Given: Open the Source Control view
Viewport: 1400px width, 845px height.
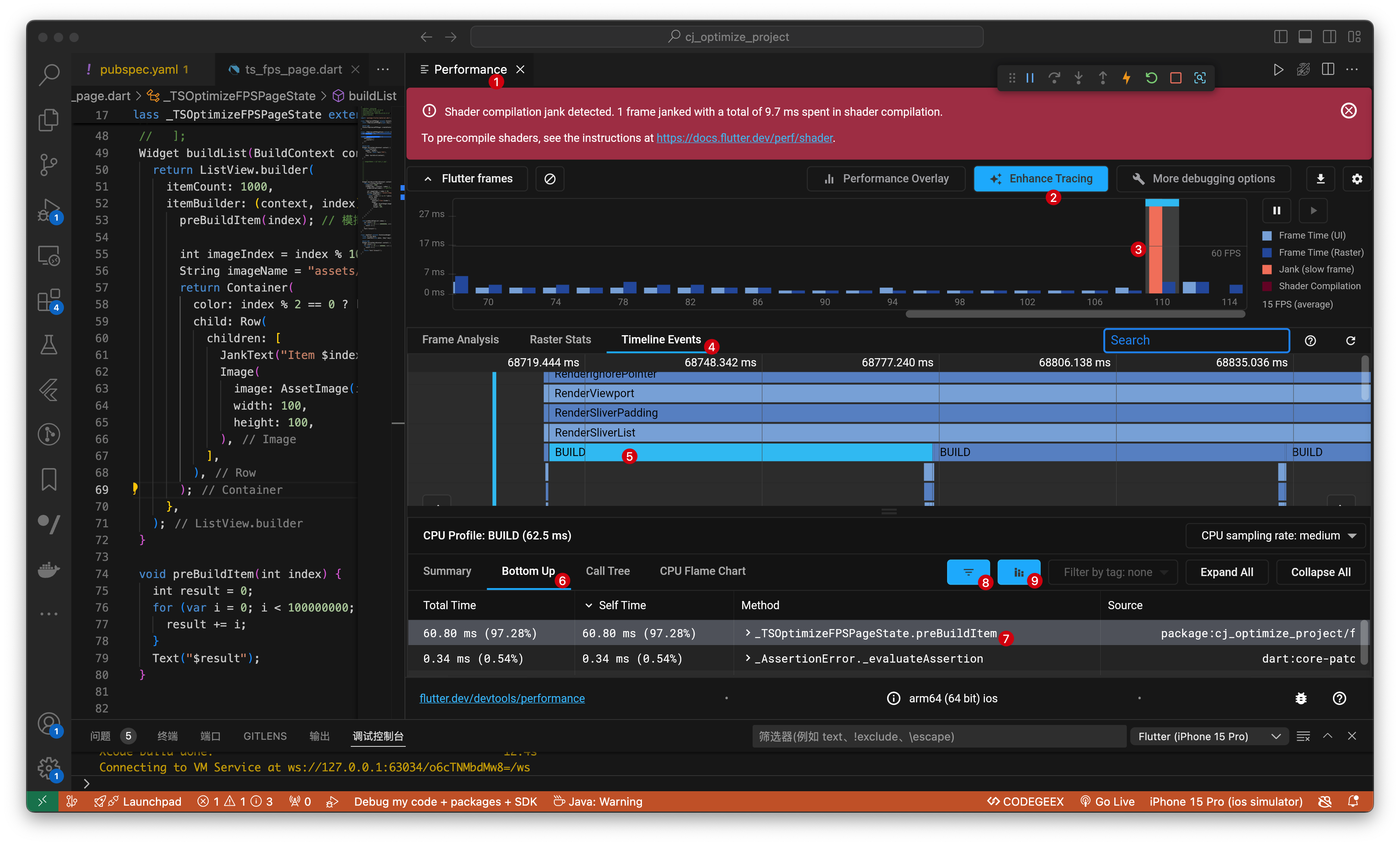Looking at the screenshot, I should [49, 165].
